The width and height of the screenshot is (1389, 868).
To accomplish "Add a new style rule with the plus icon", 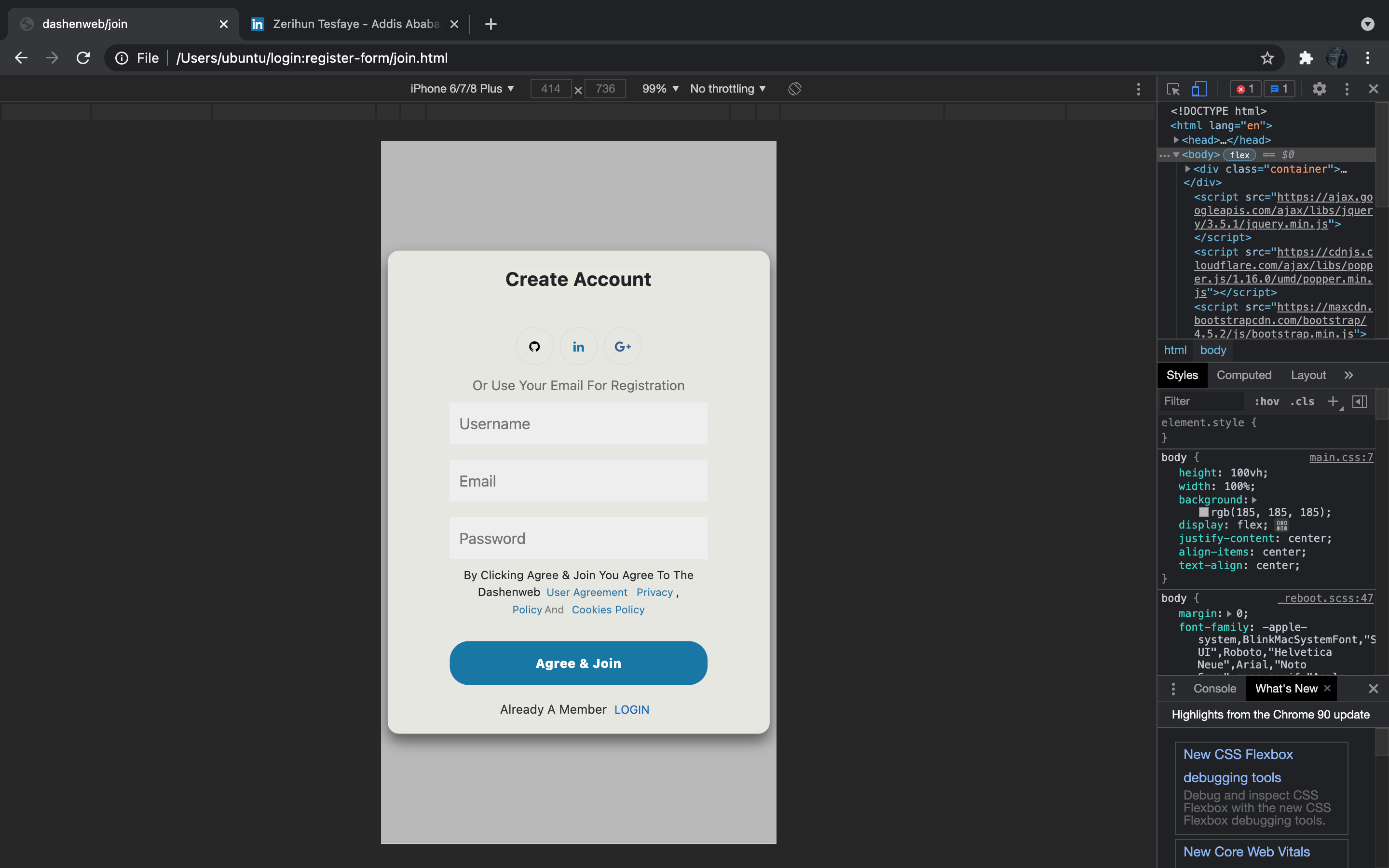I will coord(1333,401).
